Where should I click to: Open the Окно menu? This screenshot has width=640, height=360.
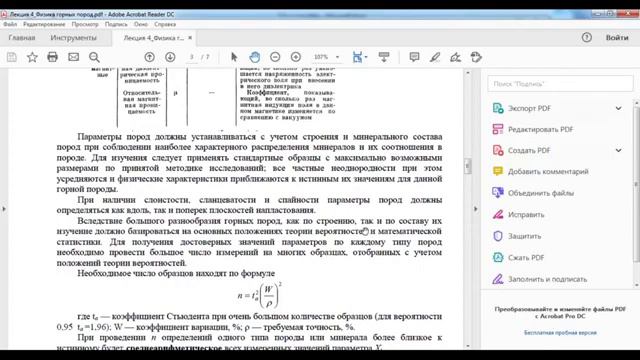[141, 24]
